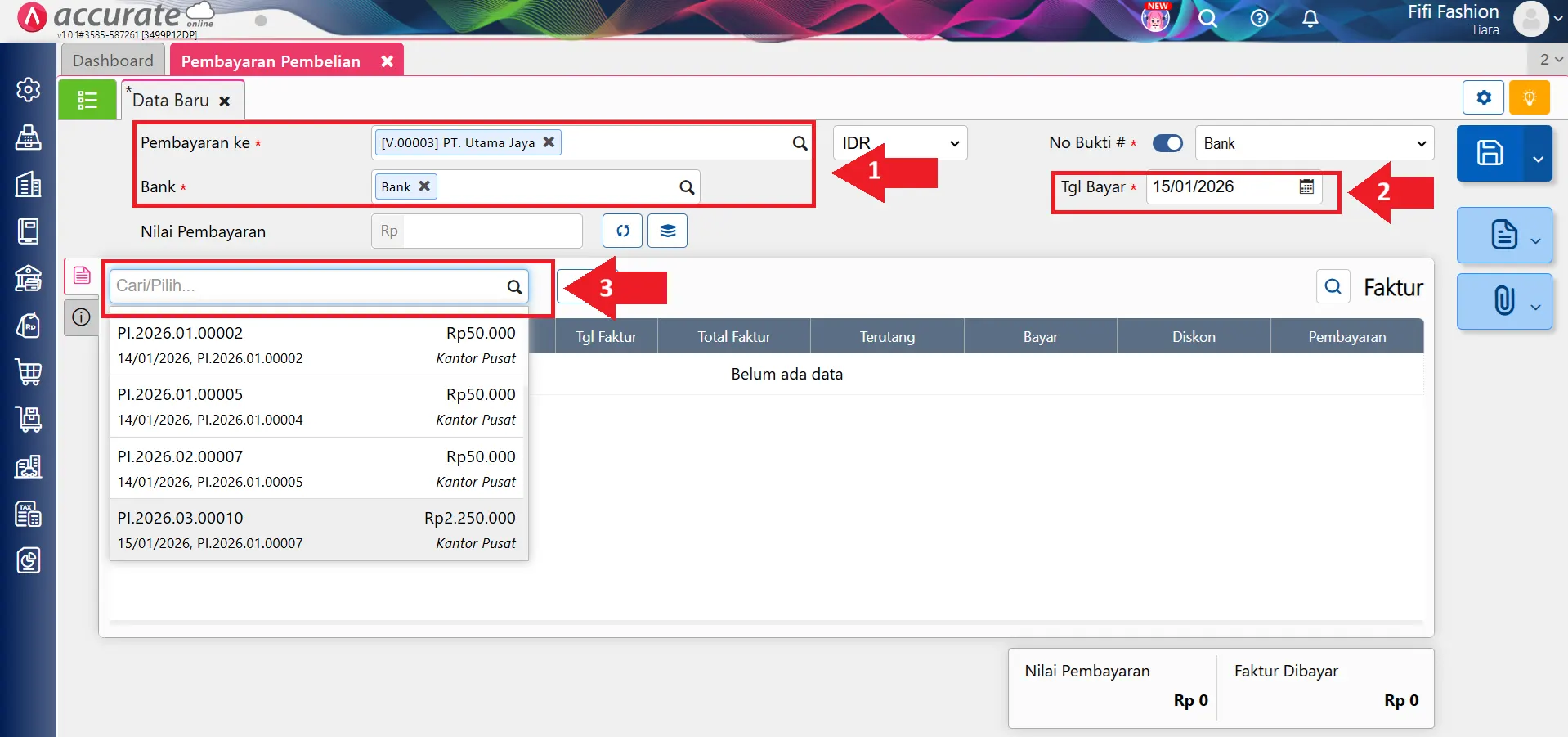Select the Pembayaran Pembelian tab
The image size is (1568, 737).
pos(271,61)
